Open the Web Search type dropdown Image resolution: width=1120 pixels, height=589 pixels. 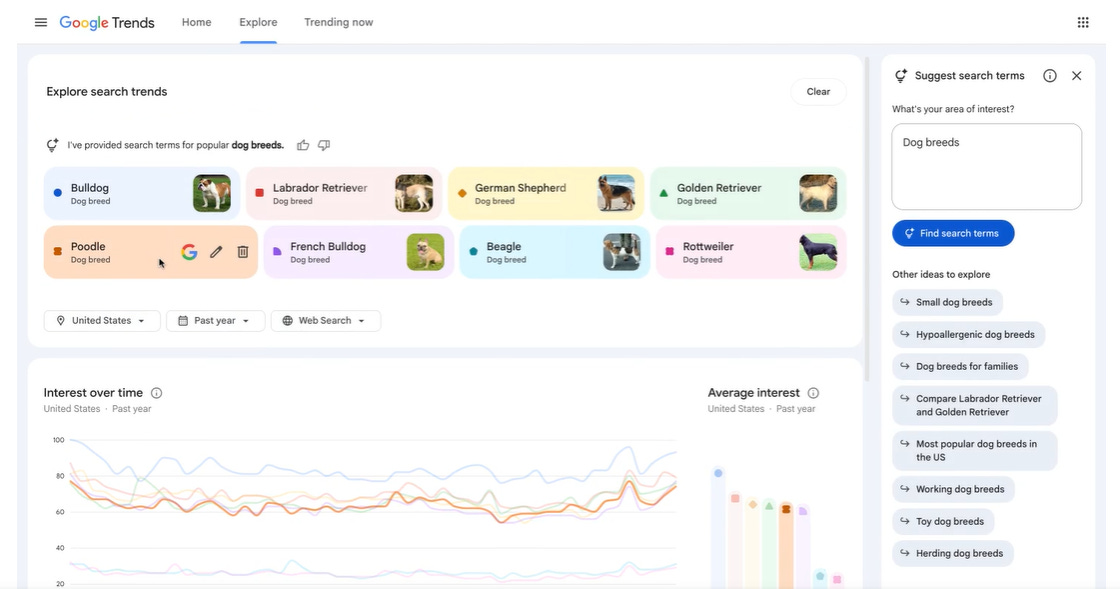[326, 321]
